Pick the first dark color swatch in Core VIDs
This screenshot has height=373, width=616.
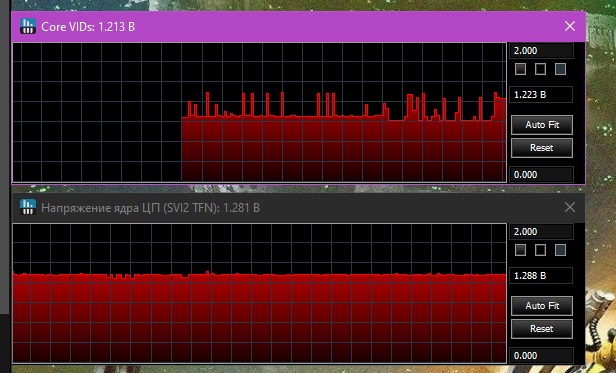521,69
